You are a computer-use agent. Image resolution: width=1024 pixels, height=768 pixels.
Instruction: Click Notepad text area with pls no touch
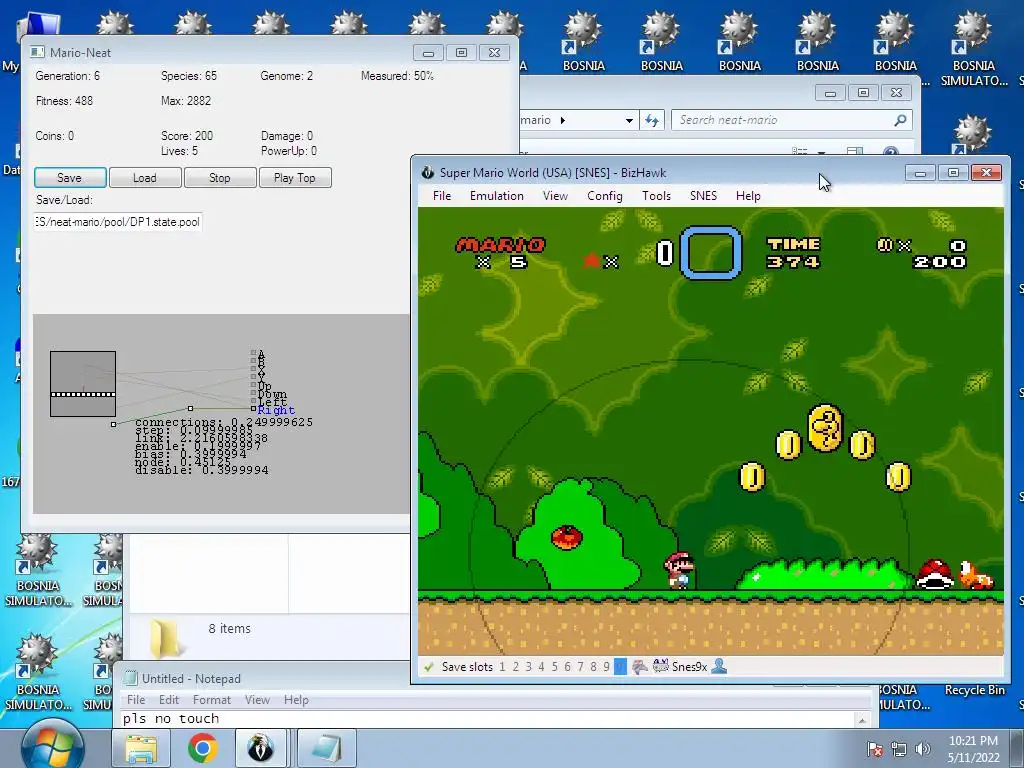point(488,719)
